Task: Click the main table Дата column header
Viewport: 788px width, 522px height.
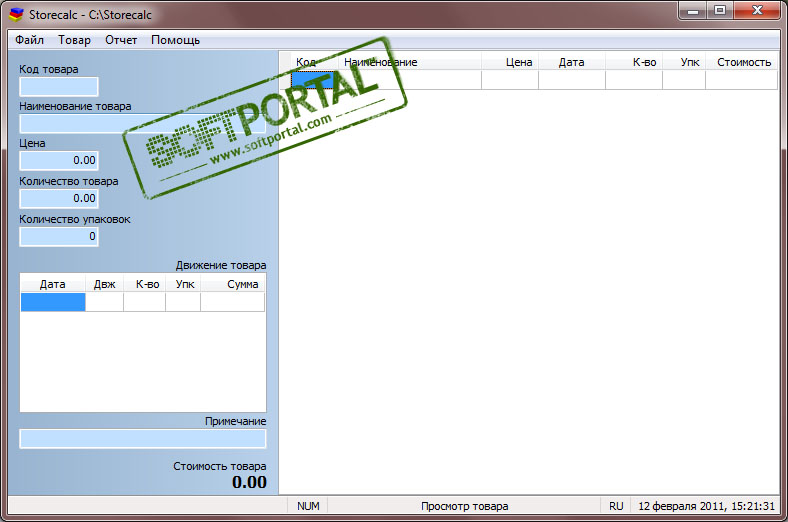Action: click(x=571, y=62)
